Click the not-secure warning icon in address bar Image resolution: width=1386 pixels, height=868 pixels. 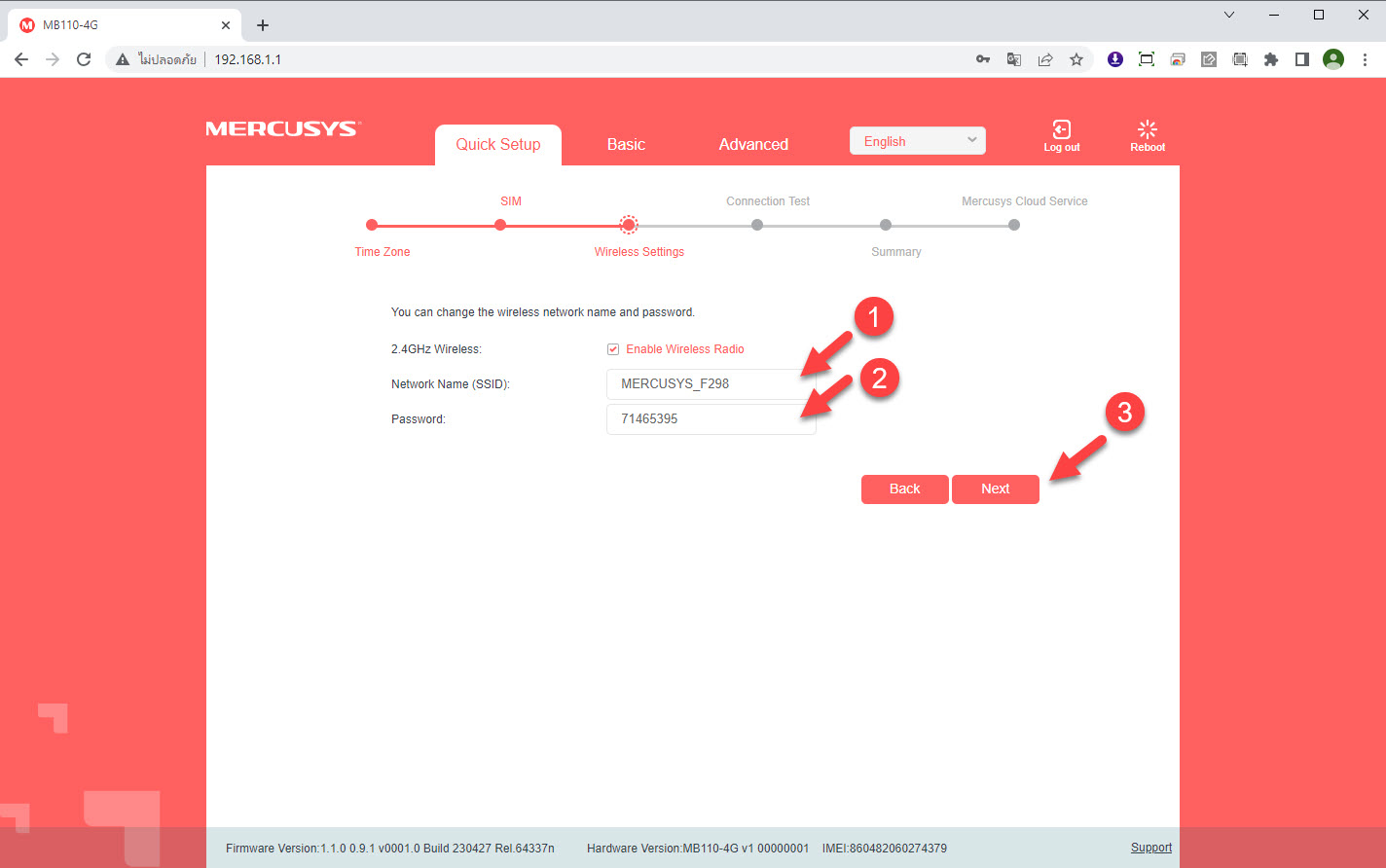[123, 59]
